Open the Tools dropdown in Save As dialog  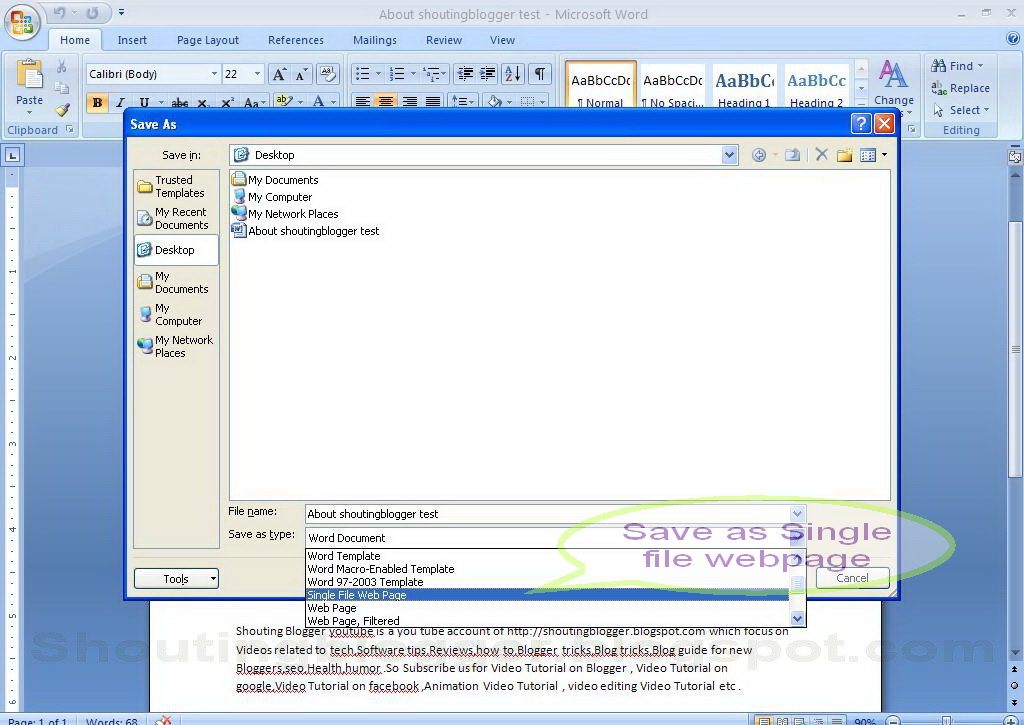tap(176, 579)
